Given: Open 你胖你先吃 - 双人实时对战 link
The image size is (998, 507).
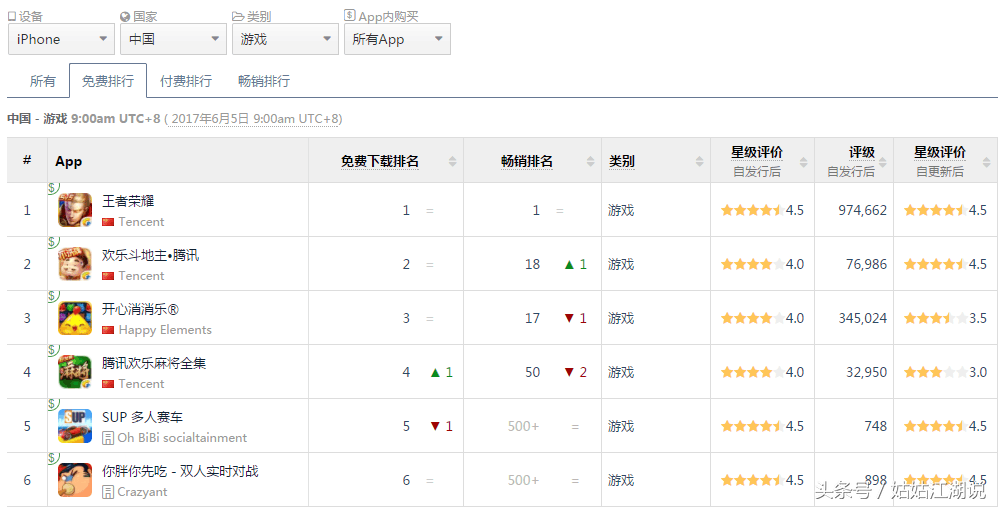Looking at the screenshot, I should [x=180, y=471].
